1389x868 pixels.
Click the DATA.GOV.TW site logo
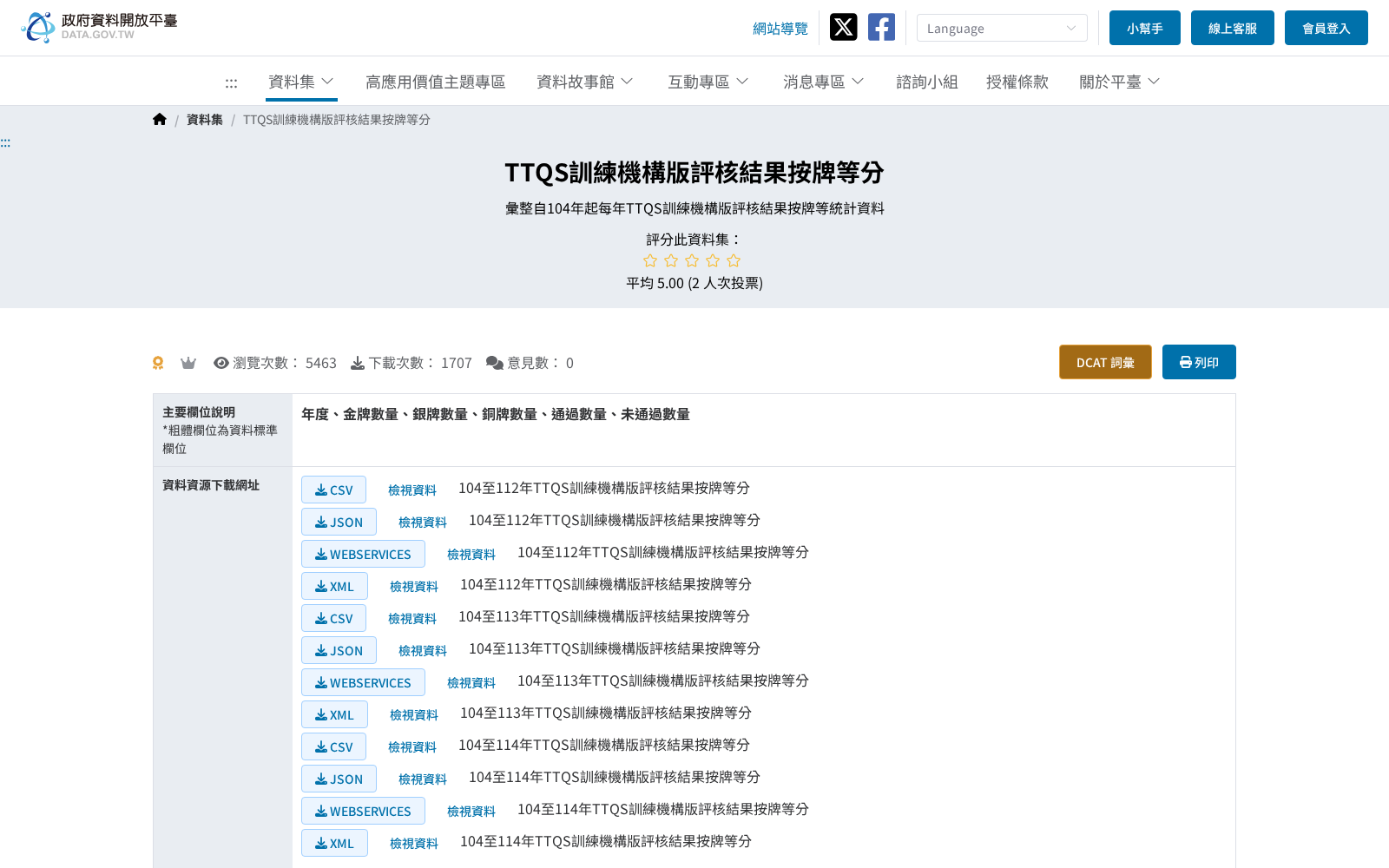99,27
